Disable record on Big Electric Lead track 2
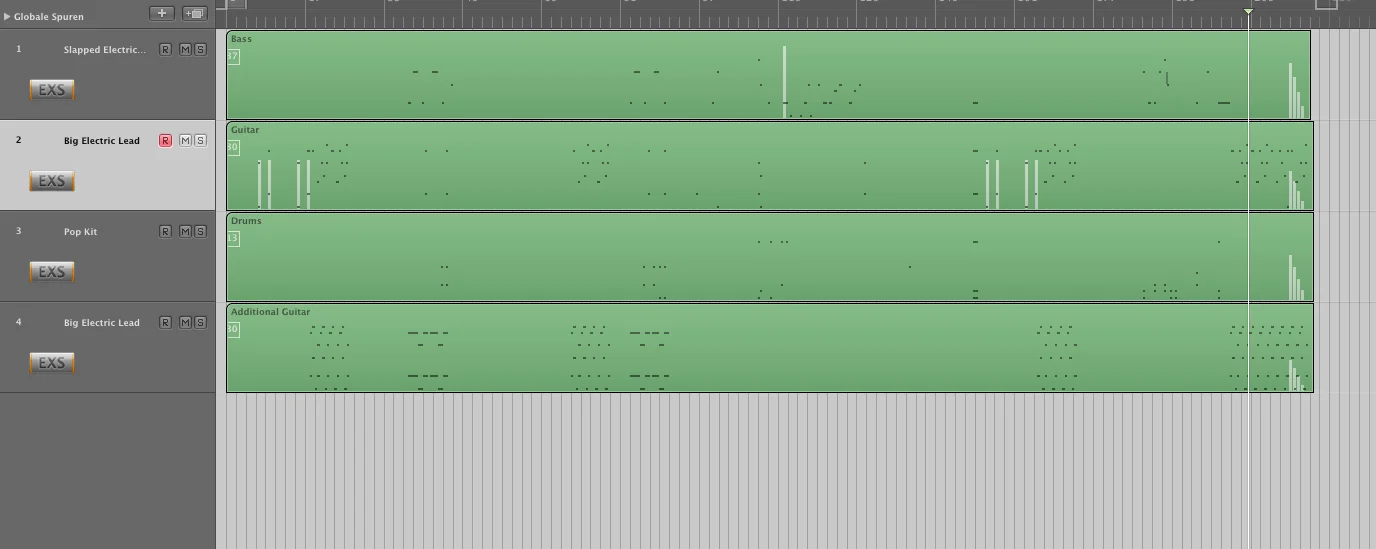Viewport: 1376px width, 549px height. [166, 141]
